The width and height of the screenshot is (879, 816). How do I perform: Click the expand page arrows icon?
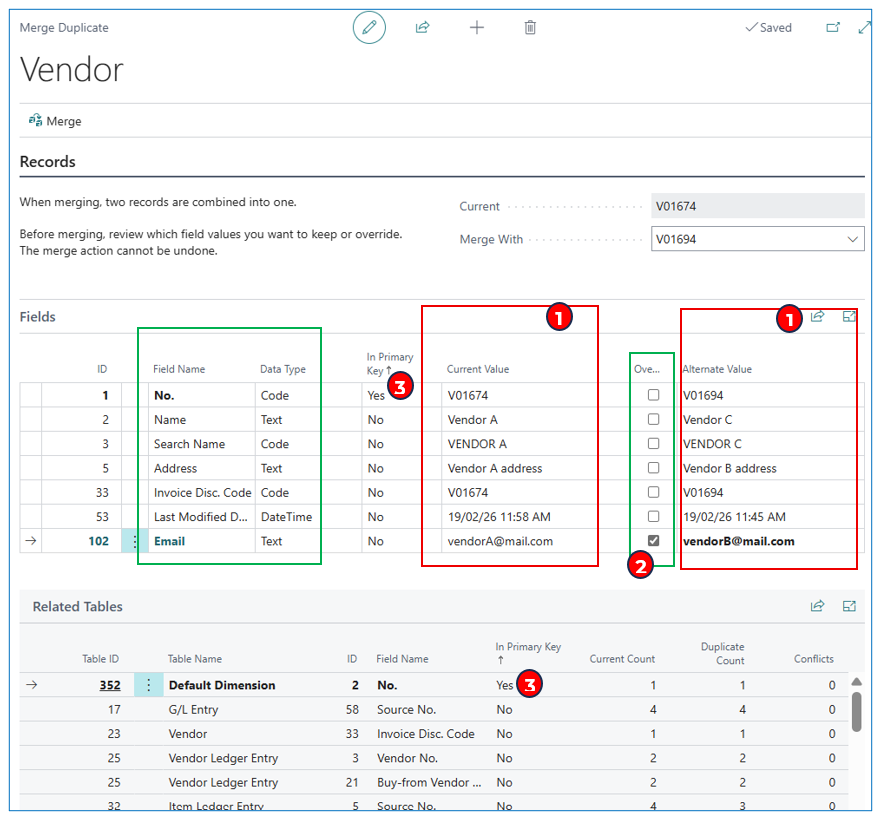click(x=865, y=28)
